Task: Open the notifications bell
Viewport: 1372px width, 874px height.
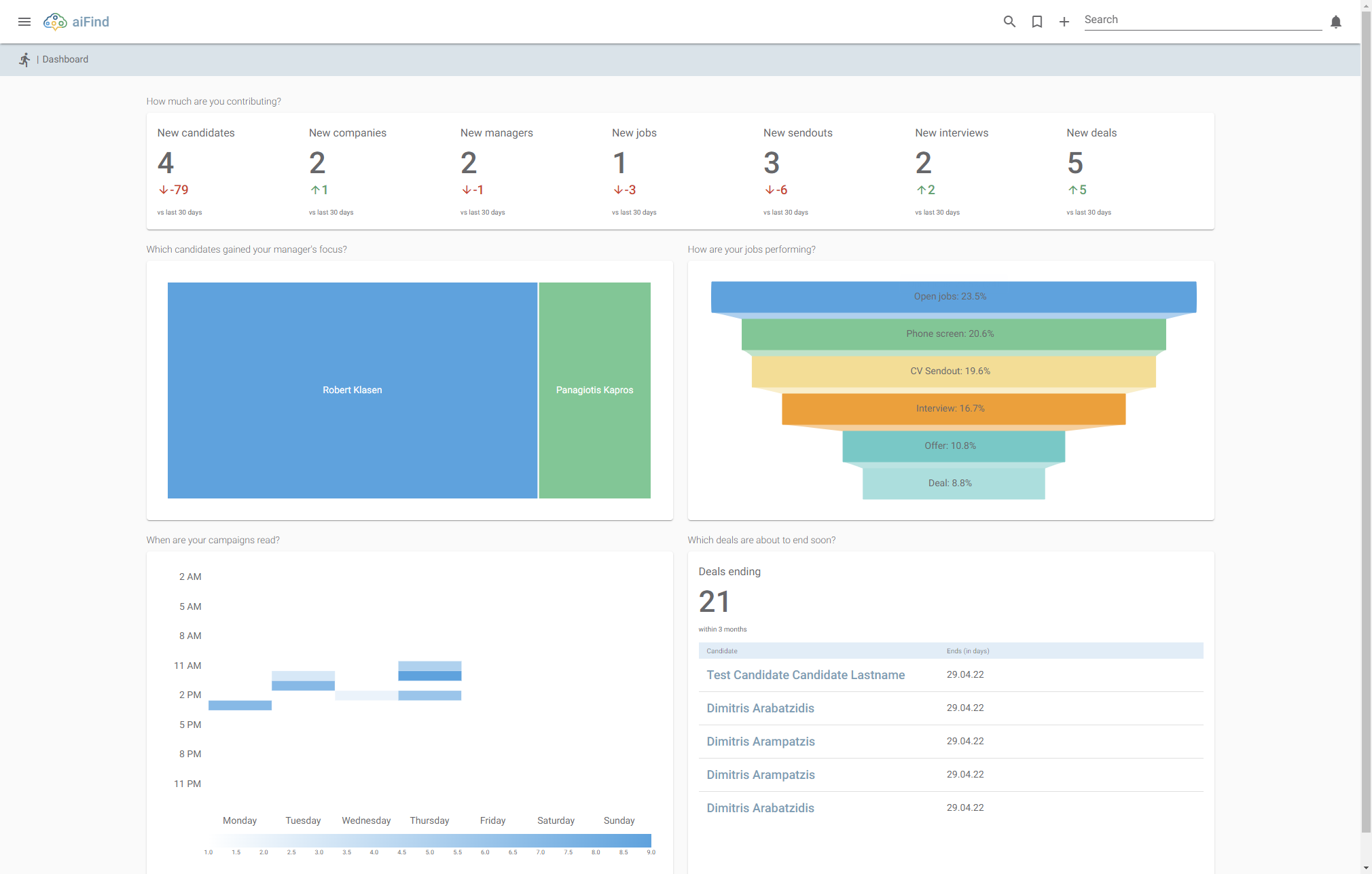Action: pyautogui.click(x=1335, y=22)
